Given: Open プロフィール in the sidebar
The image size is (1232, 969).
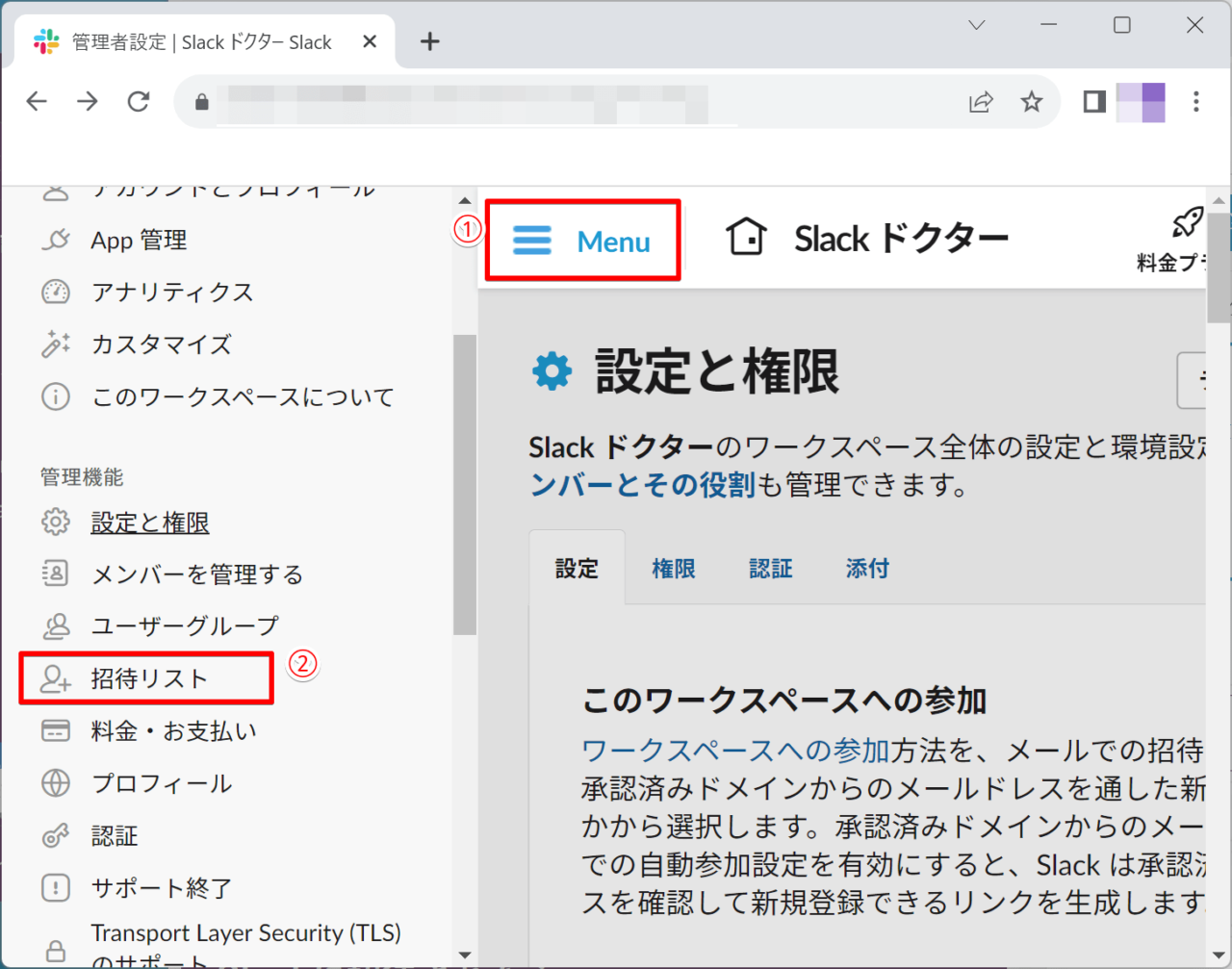Looking at the screenshot, I should 162,783.
